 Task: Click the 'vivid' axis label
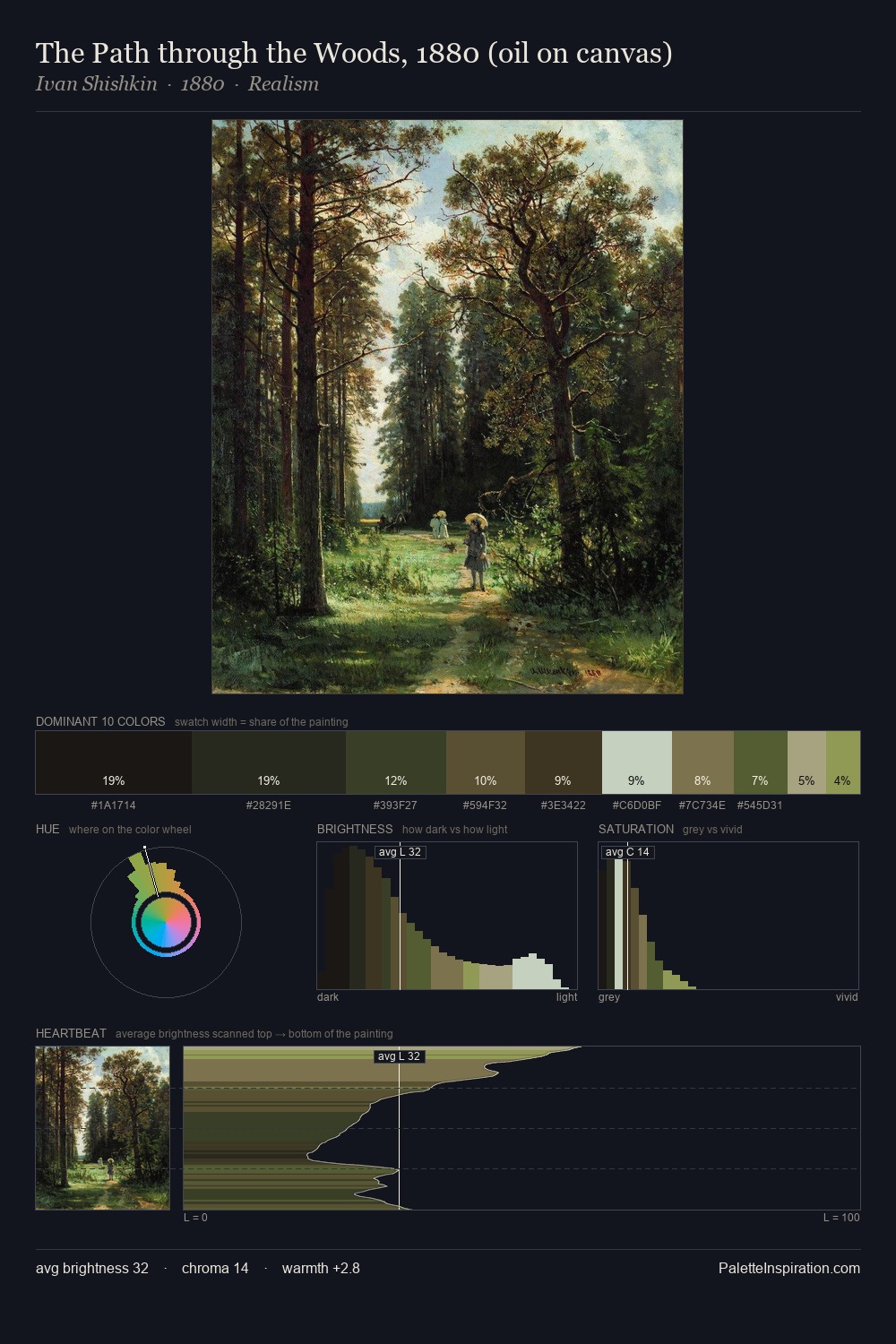847,997
